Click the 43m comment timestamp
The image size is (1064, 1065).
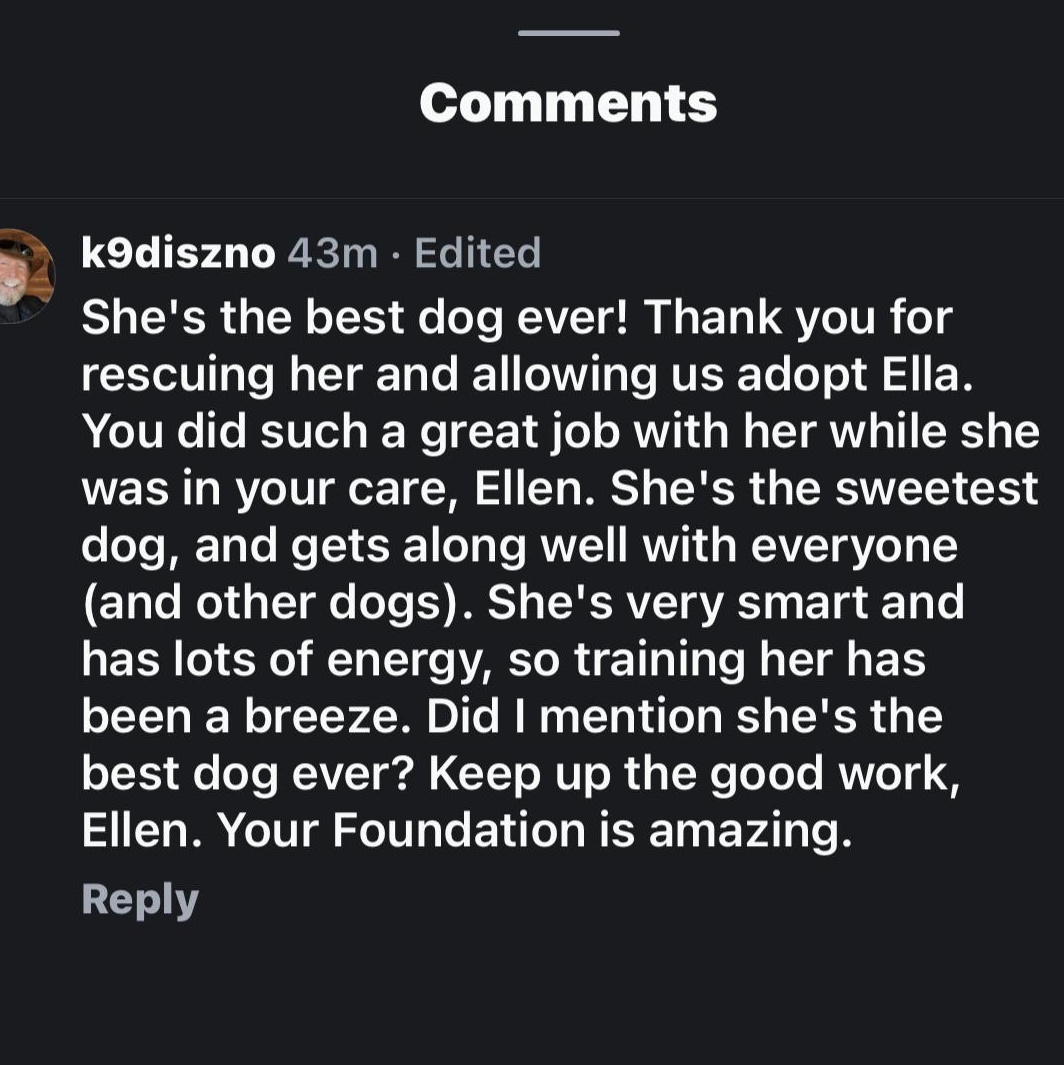[332, 254]
